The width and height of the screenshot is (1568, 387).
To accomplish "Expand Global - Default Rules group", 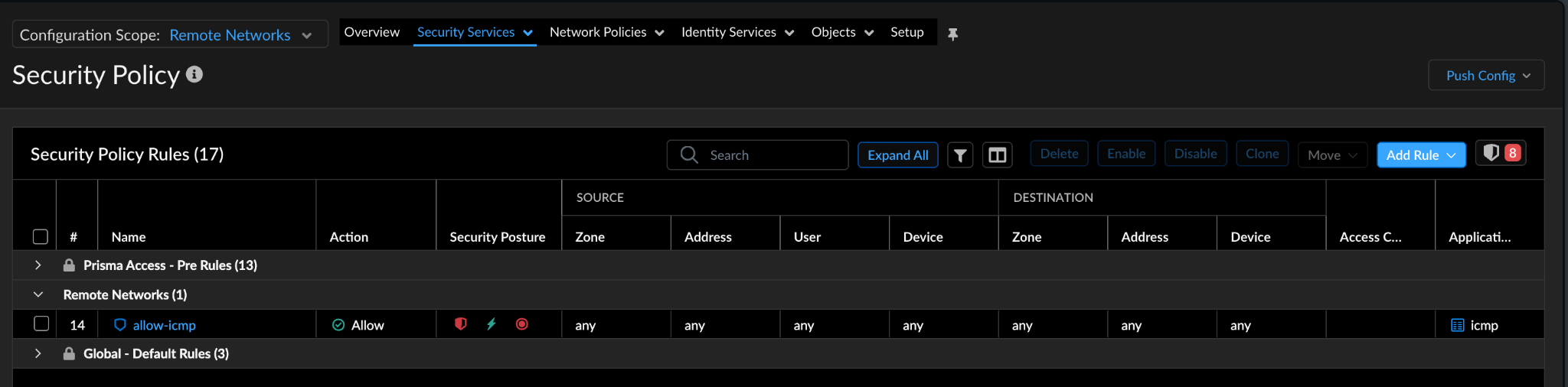I will click(38, 353).
